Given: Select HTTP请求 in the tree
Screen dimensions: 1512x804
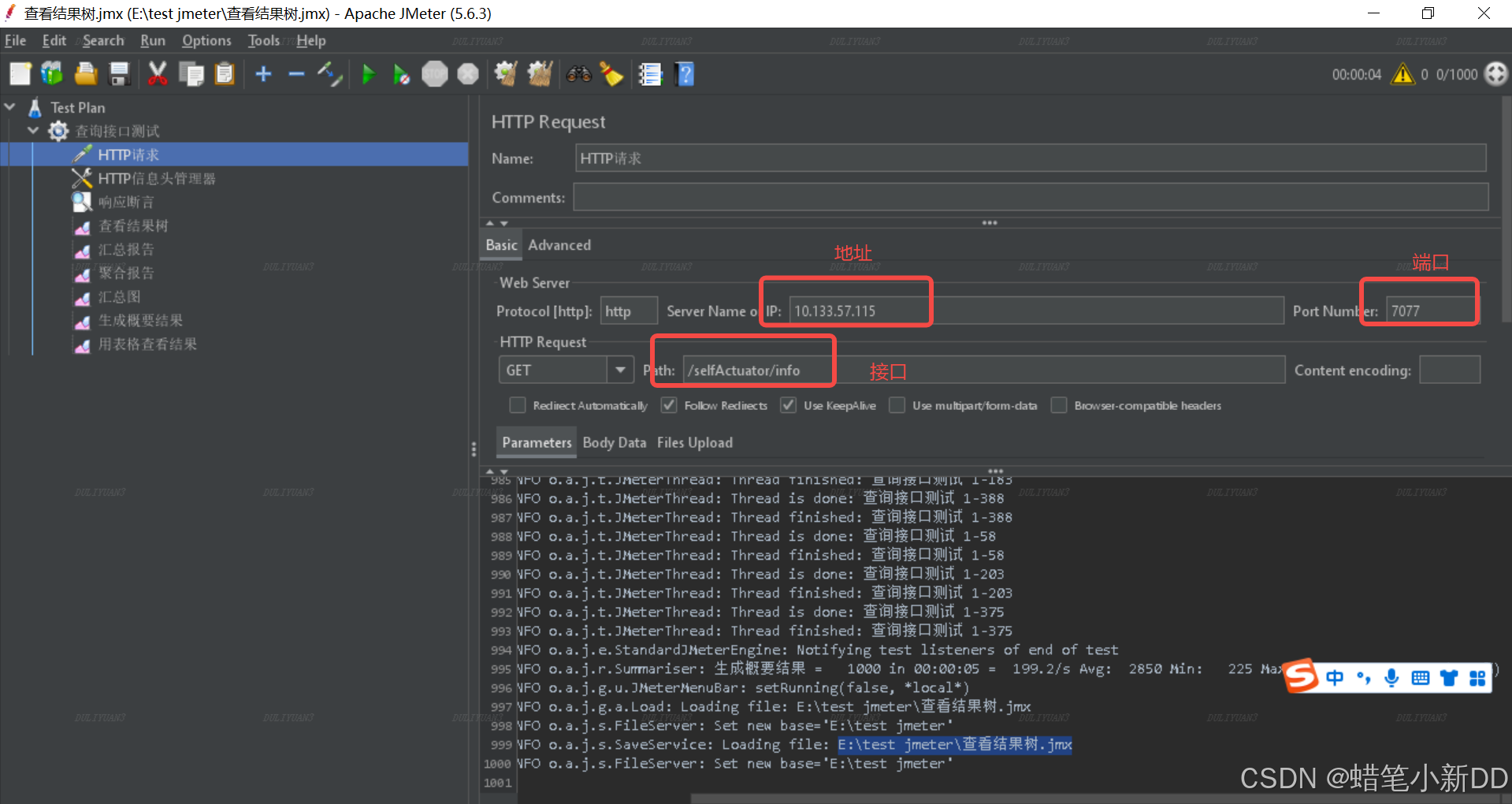Looking at the screenshot, I should point(128,155).
